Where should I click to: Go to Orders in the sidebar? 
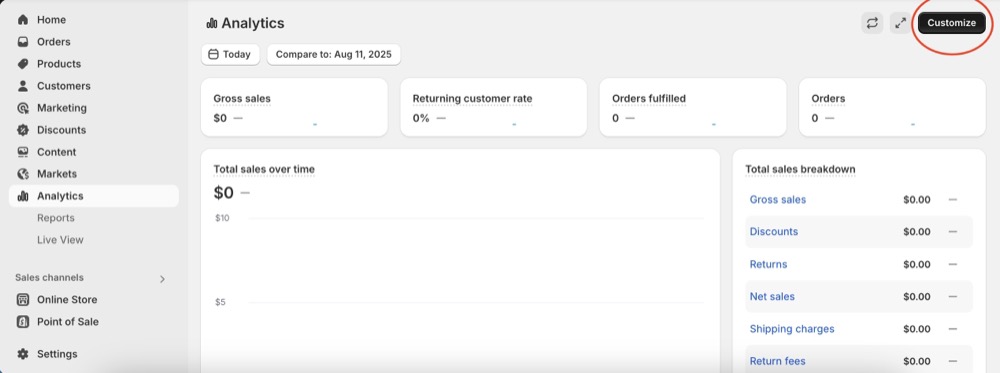[94, 41]
